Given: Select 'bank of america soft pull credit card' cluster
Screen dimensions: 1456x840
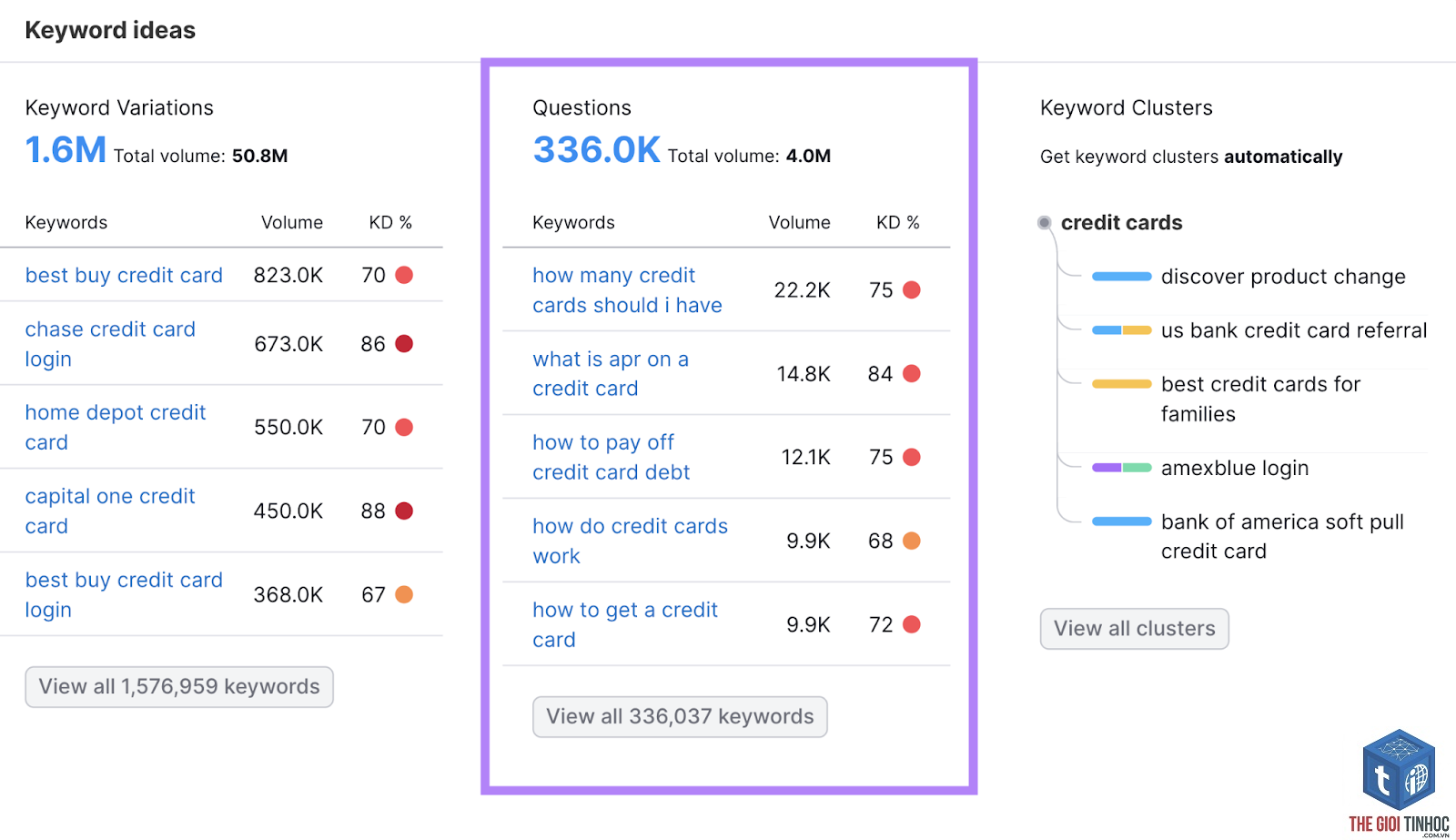Looking at the screenshot, I should click(x=1282, y=536).
